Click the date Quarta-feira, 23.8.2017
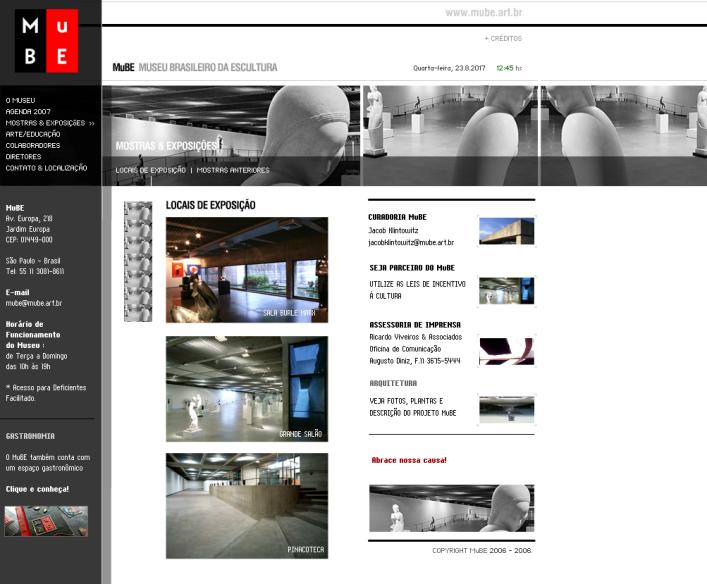 point(449,68)
